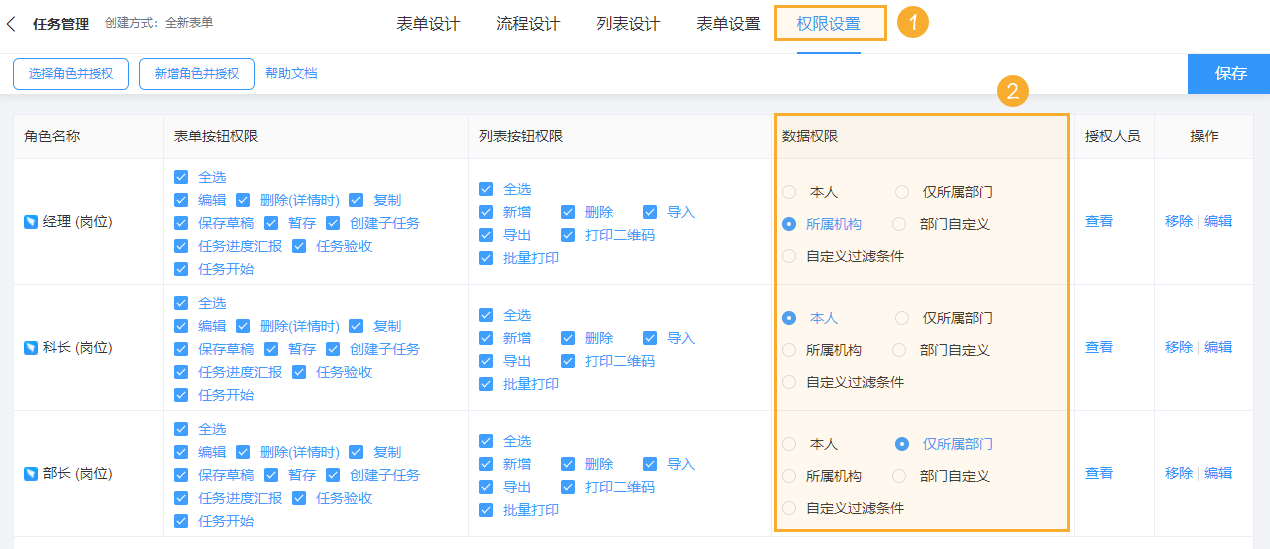1270x549 pixels.
Task: Open the 帮助文档 link
Action: (291, 73)
